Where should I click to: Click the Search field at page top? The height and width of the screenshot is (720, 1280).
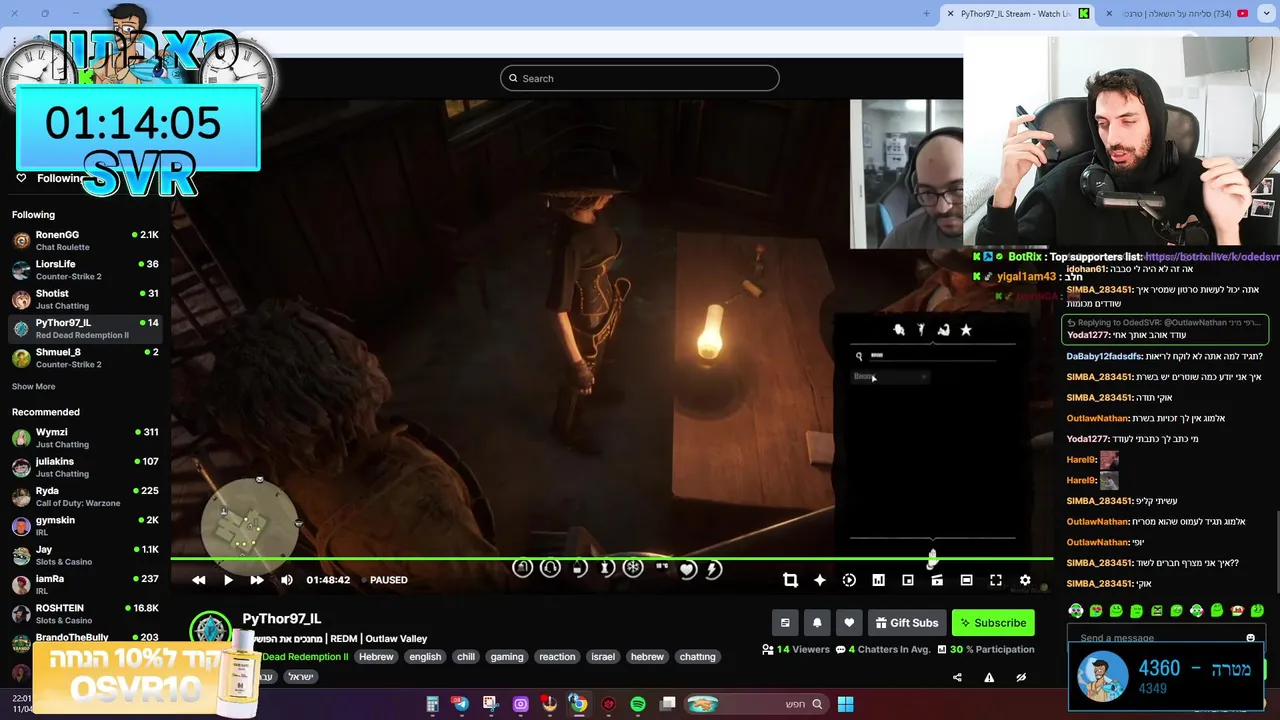pyautogui.click(x=640, y=78)
